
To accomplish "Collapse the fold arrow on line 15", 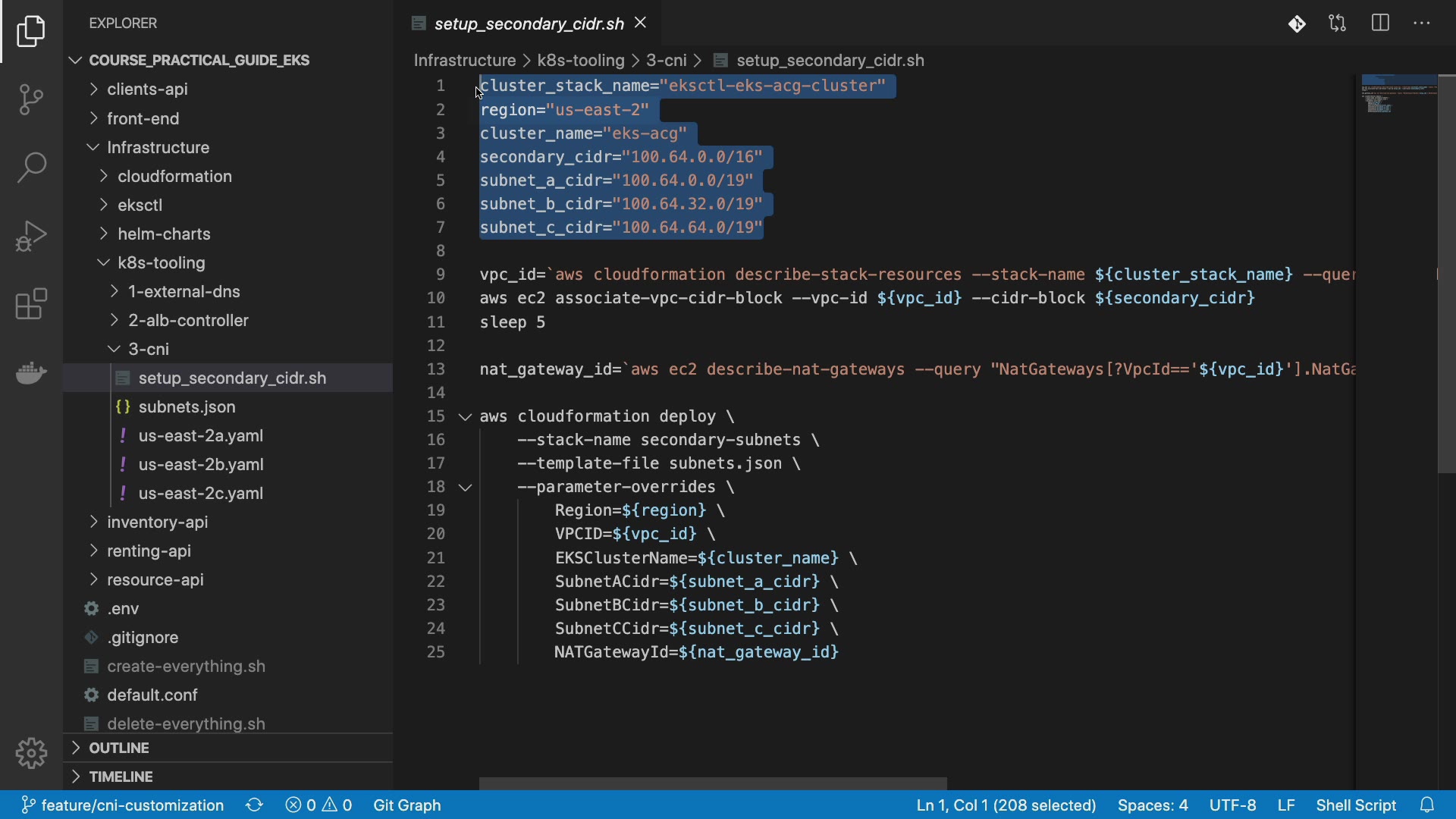I will coord(466,417).
